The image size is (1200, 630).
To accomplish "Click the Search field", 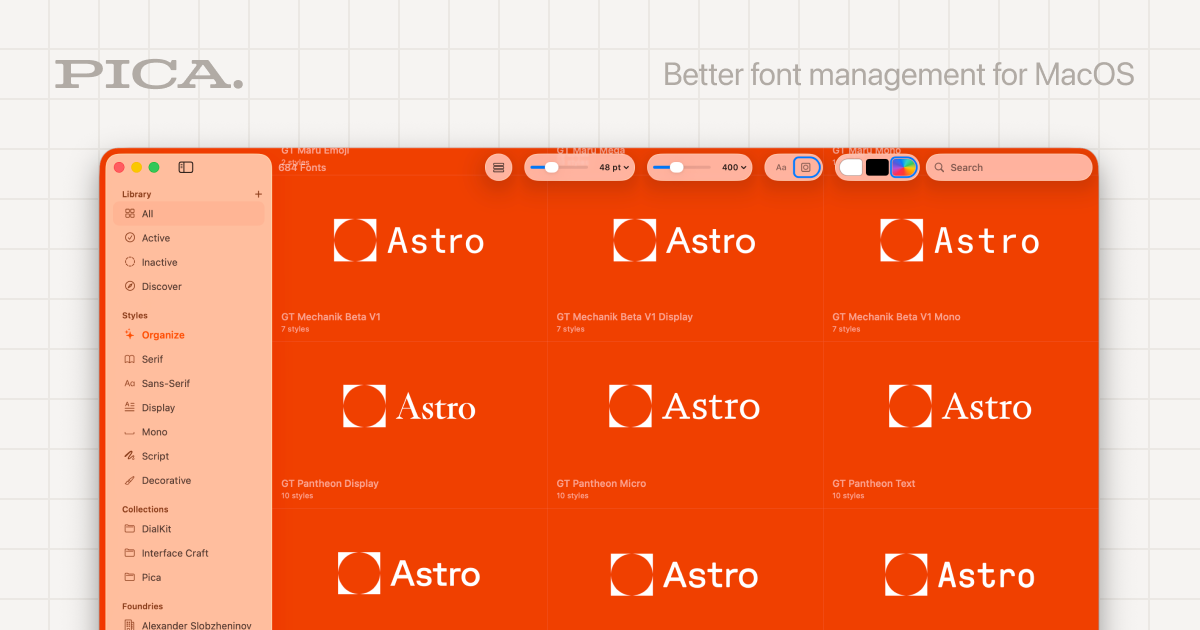I will tap(1008, 167).
